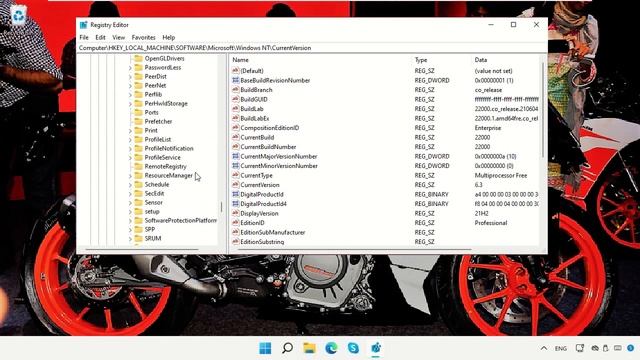640x360 pixels.
Task: Launch Microsoft Edge from the taskbar
Action: tap(331, 348)
